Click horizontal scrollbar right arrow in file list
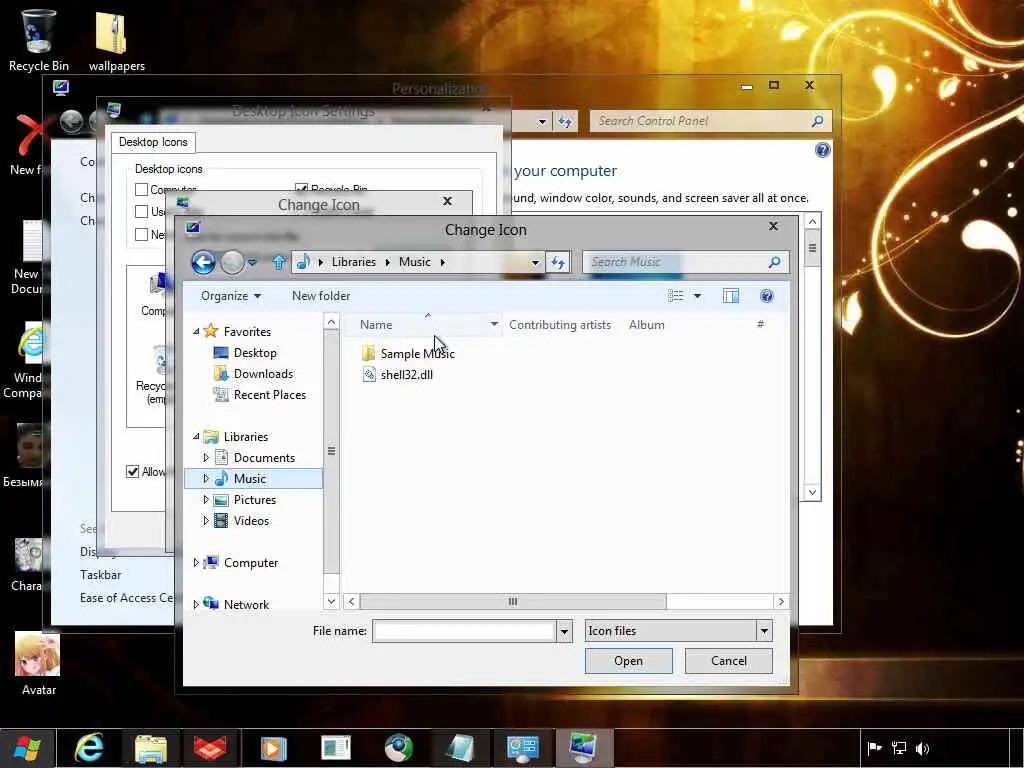The image size is (1024, 768). click(x=781, y=601)
